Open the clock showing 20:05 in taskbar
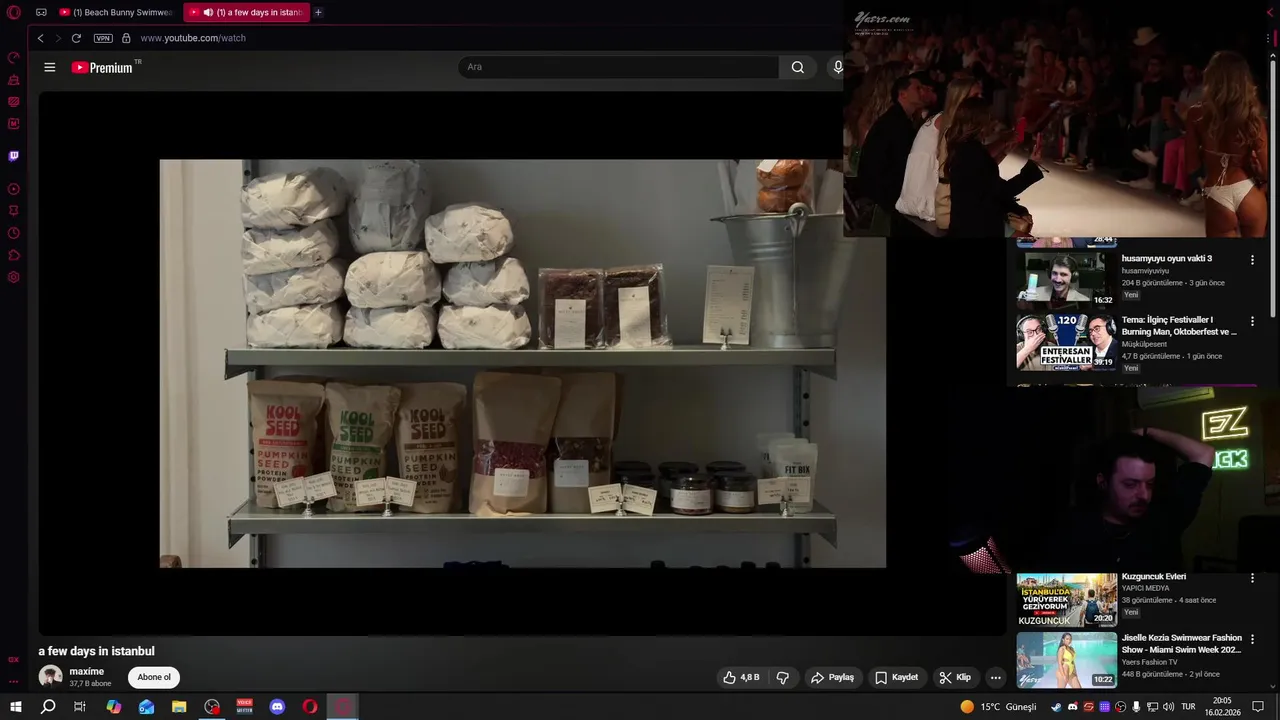 click(1221, 707)
